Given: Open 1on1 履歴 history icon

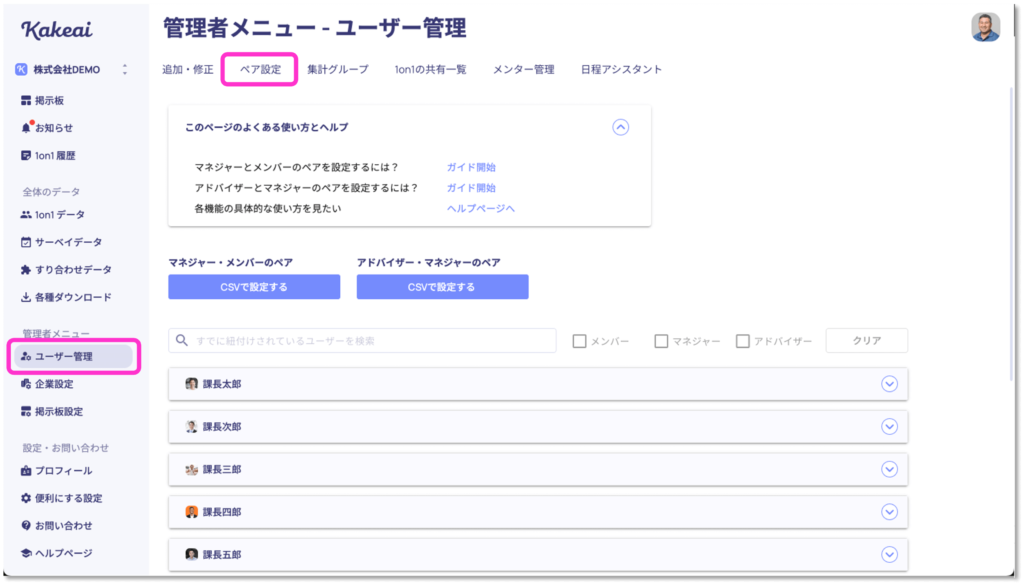Looking at the screenshot, I should 26,155.
